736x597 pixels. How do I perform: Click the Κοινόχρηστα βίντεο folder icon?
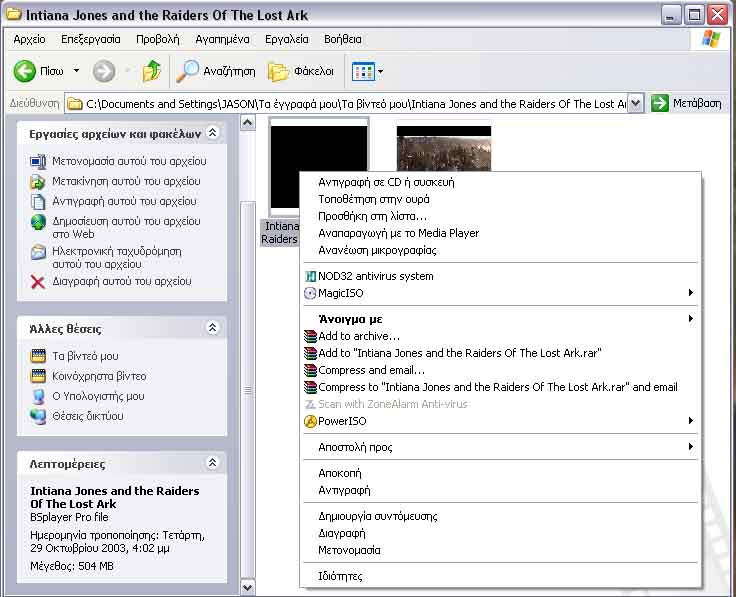38,376
